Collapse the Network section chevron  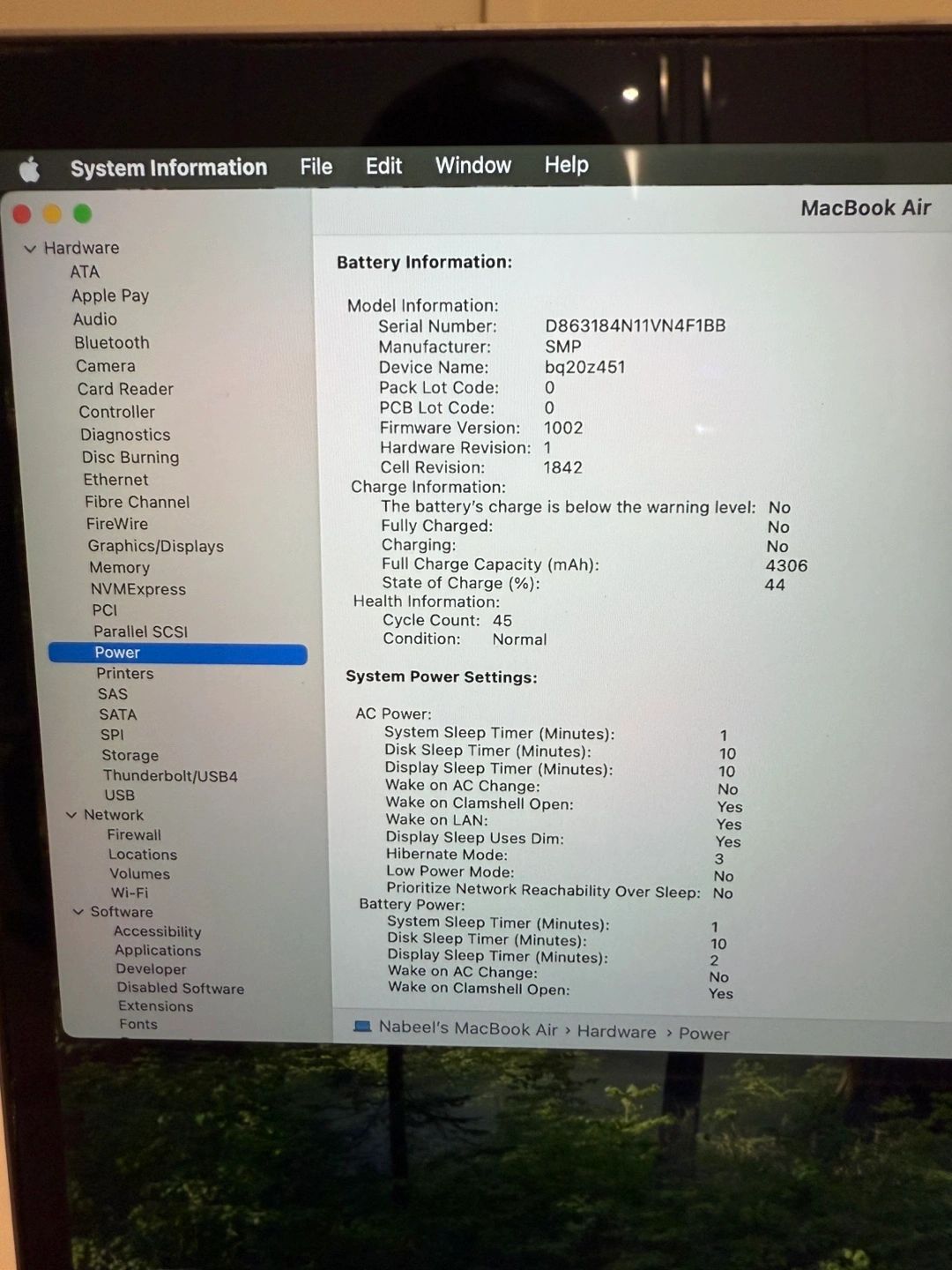pyautogui.click(x=71, y=815)
